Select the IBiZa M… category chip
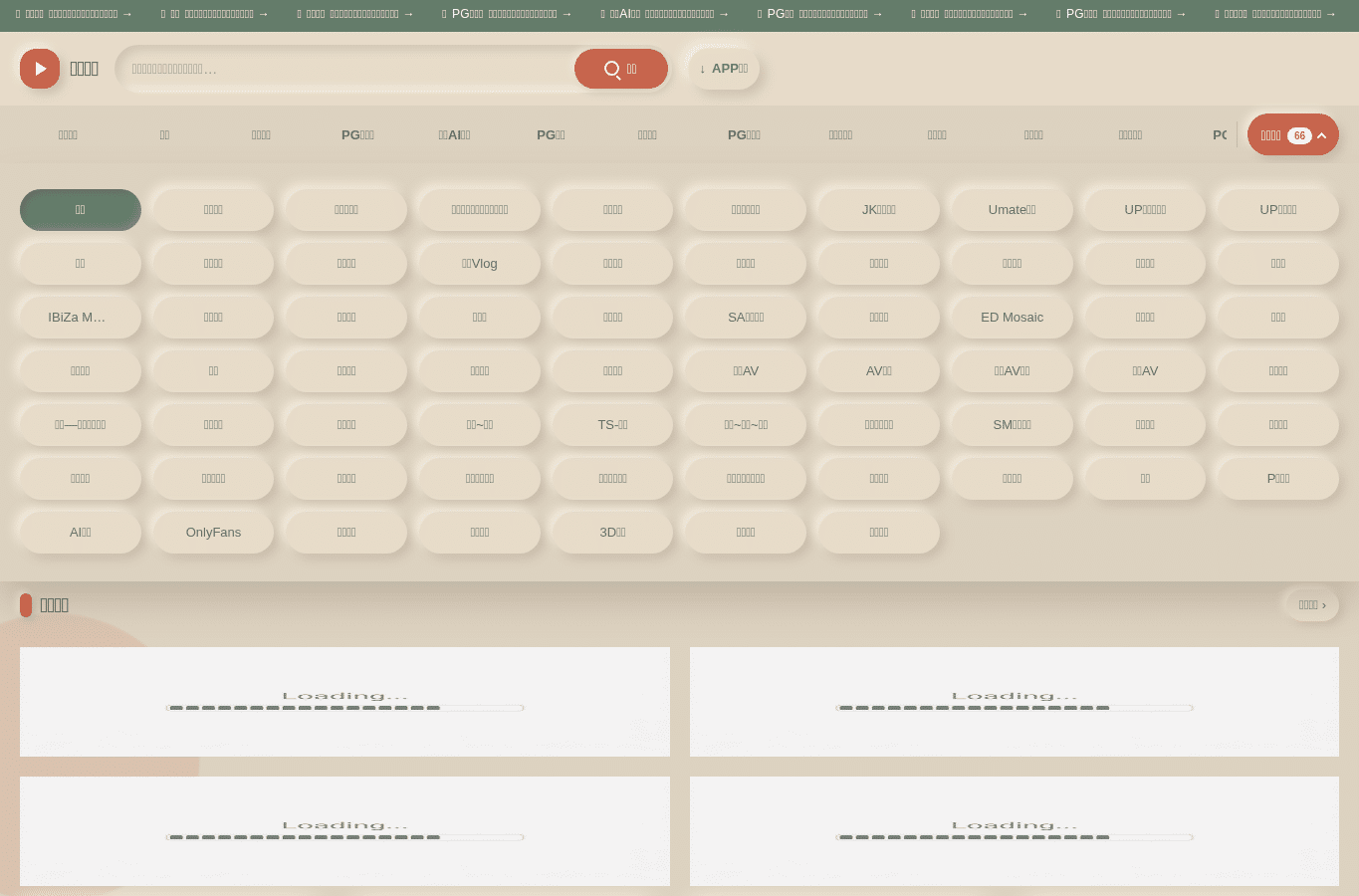 [81, 318]
